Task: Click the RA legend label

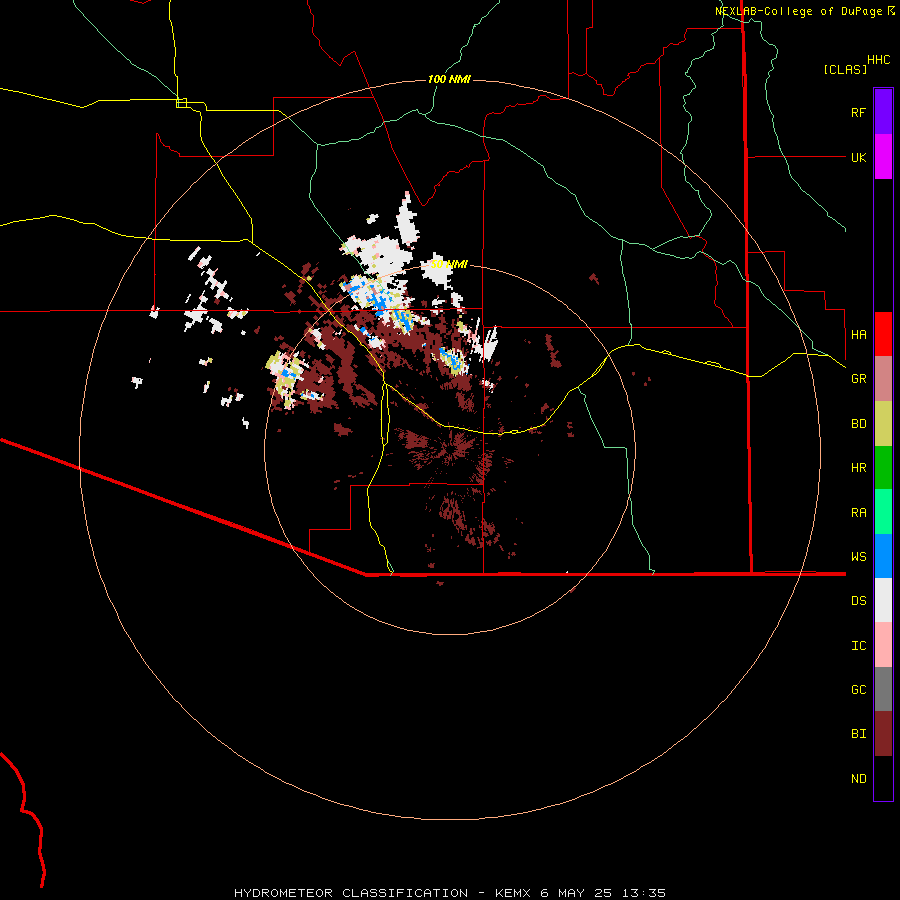Action: [858, 513]
